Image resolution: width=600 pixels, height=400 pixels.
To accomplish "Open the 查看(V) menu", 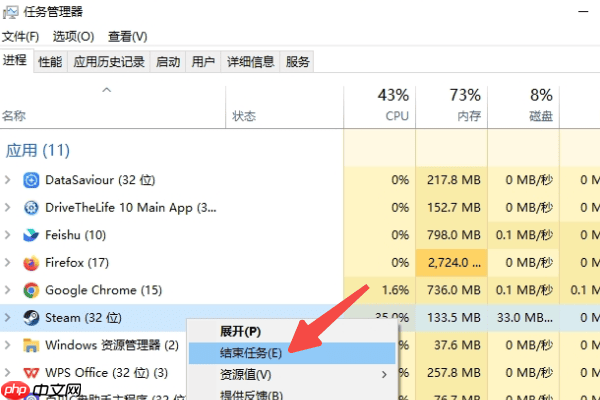I will [x=127, y=37].
